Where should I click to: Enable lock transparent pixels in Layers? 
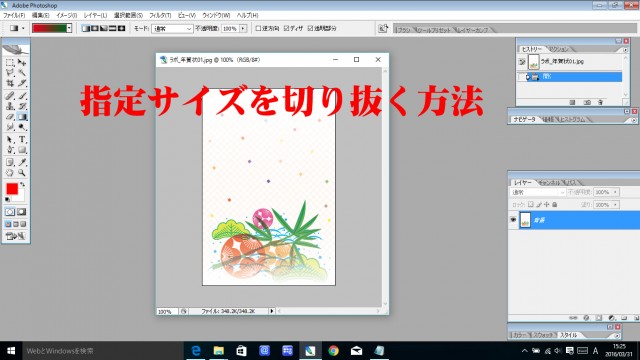[x=531, y=204]
